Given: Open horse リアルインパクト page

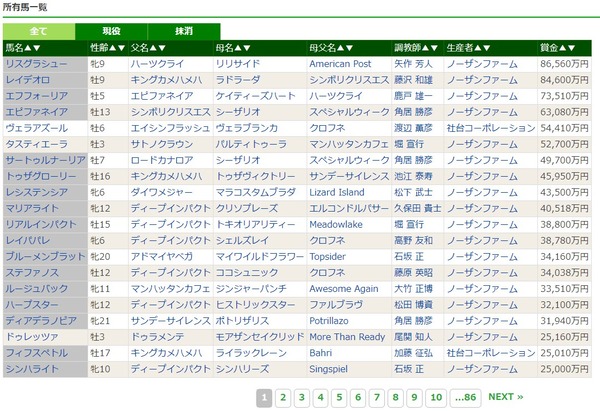Looking at the screenshot, I should 41,225.
